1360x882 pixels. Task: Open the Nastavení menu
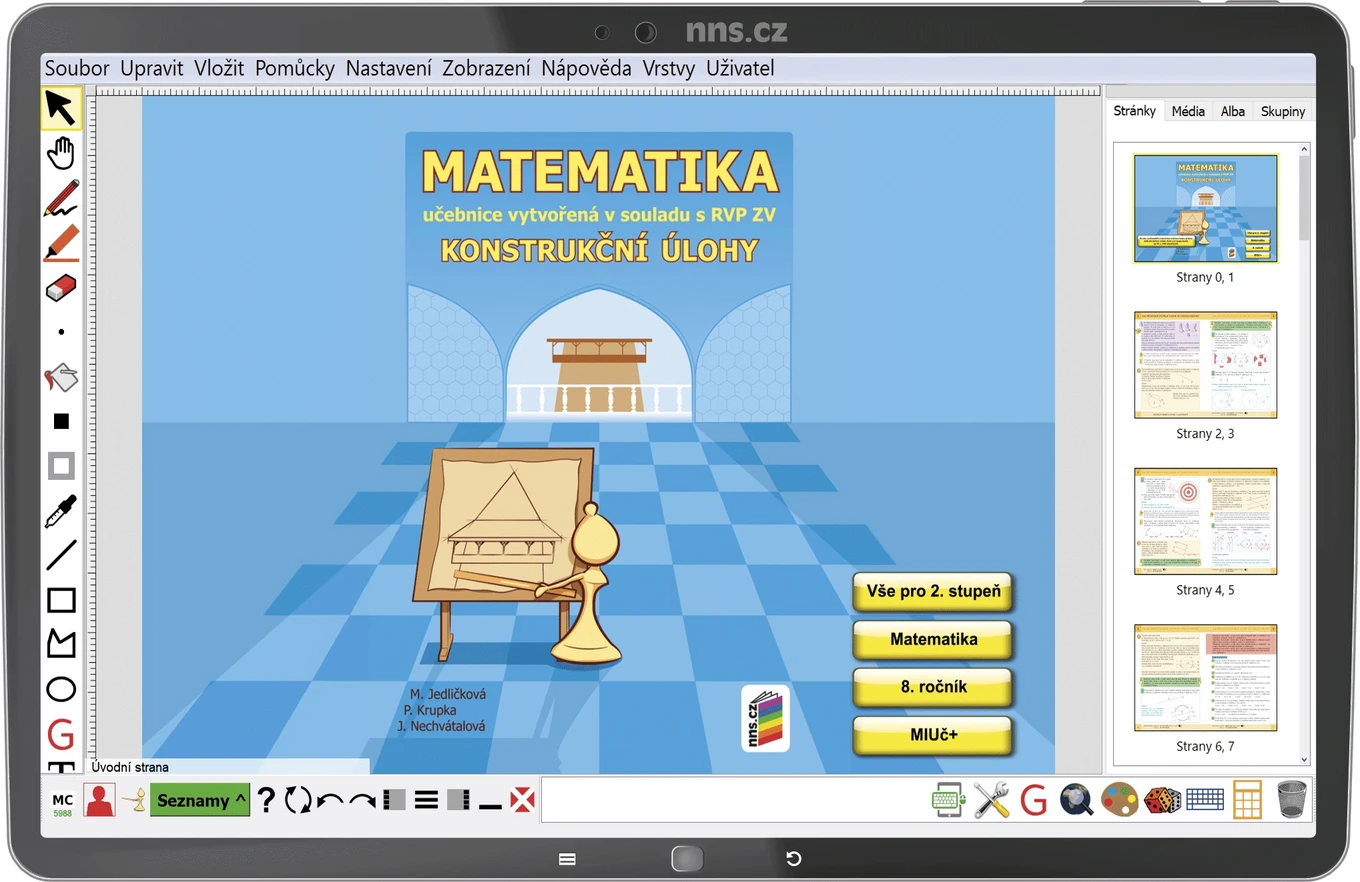point(389,68)
